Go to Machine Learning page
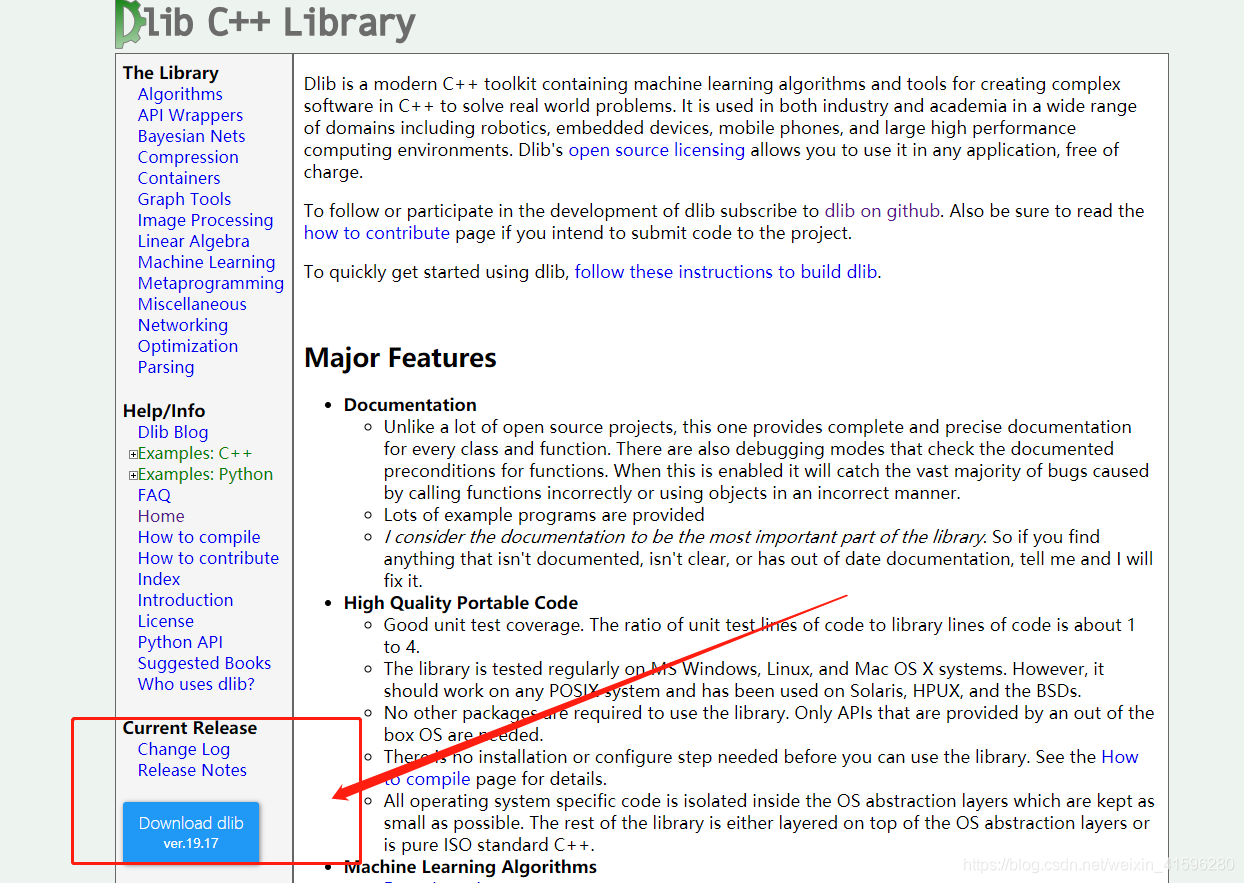This screenshot has width=1244, height=883. coord(206,262)
